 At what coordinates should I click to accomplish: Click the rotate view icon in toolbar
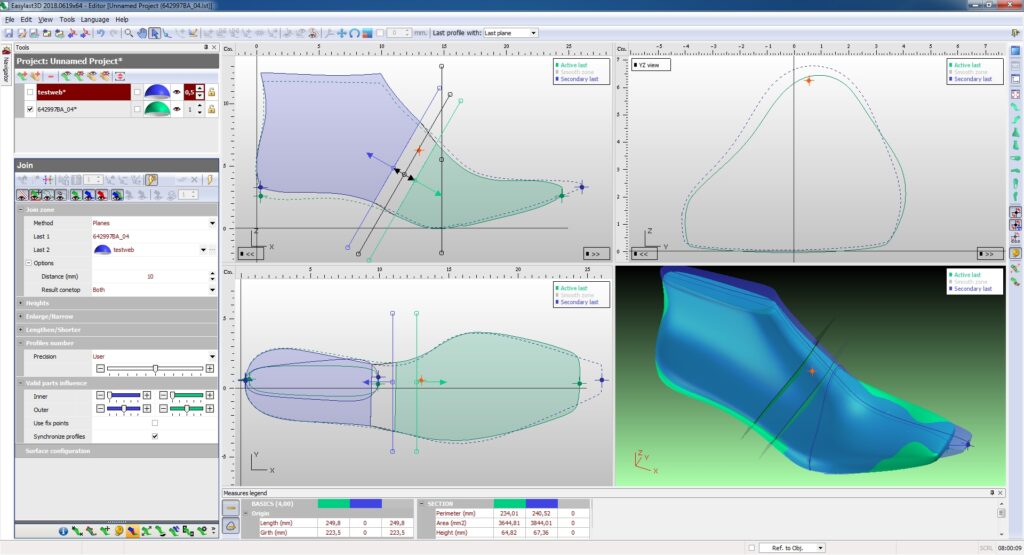point(354,33)
